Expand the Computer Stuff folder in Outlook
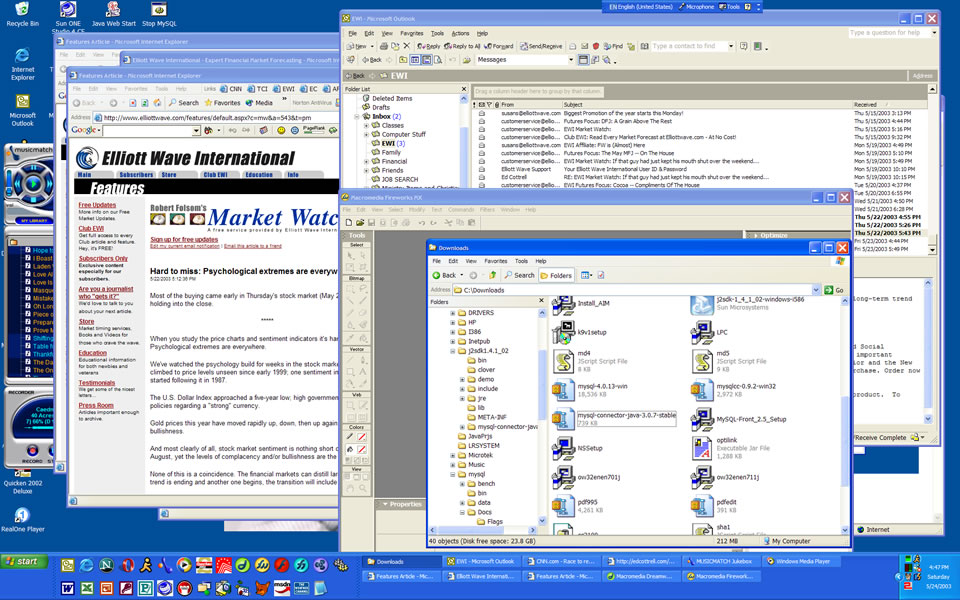960x600 pixels. 367,134
